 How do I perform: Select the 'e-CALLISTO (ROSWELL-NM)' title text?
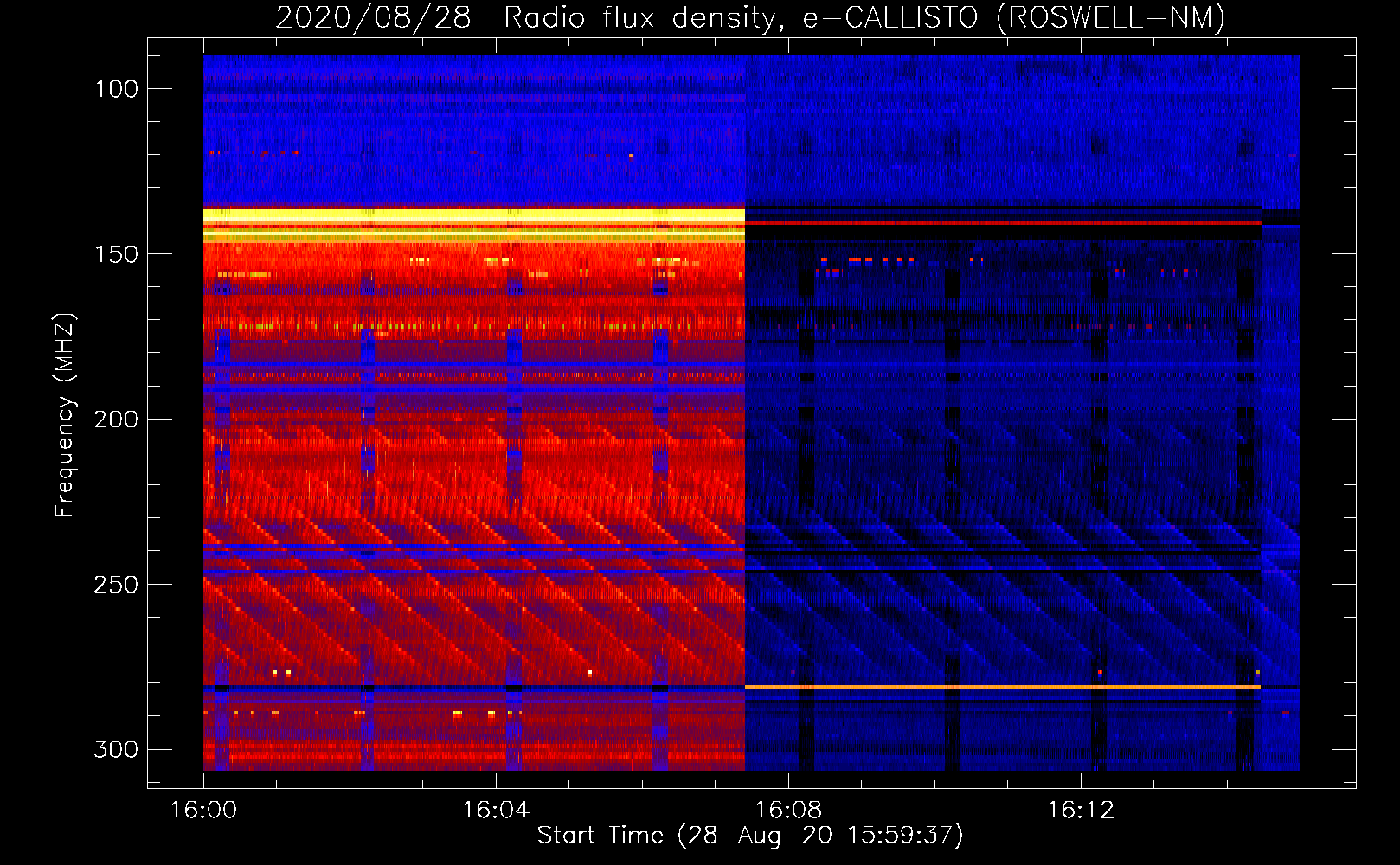click(1014, 18)
